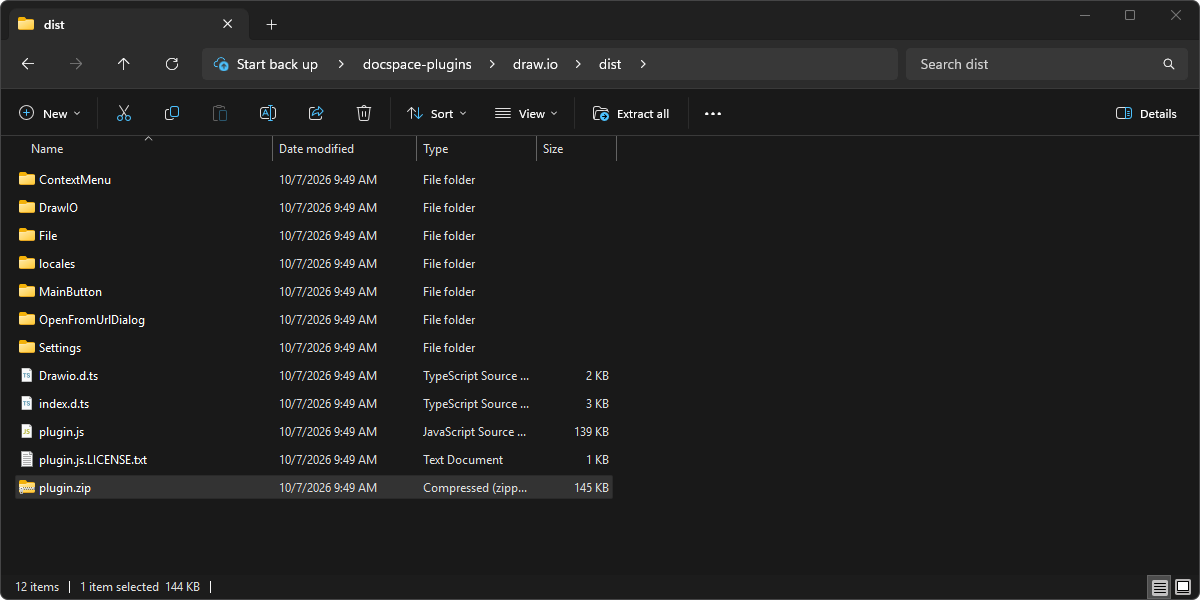Click the Copy icon in toolbar
Screen dimensions: 1200x600
(172, 113)
